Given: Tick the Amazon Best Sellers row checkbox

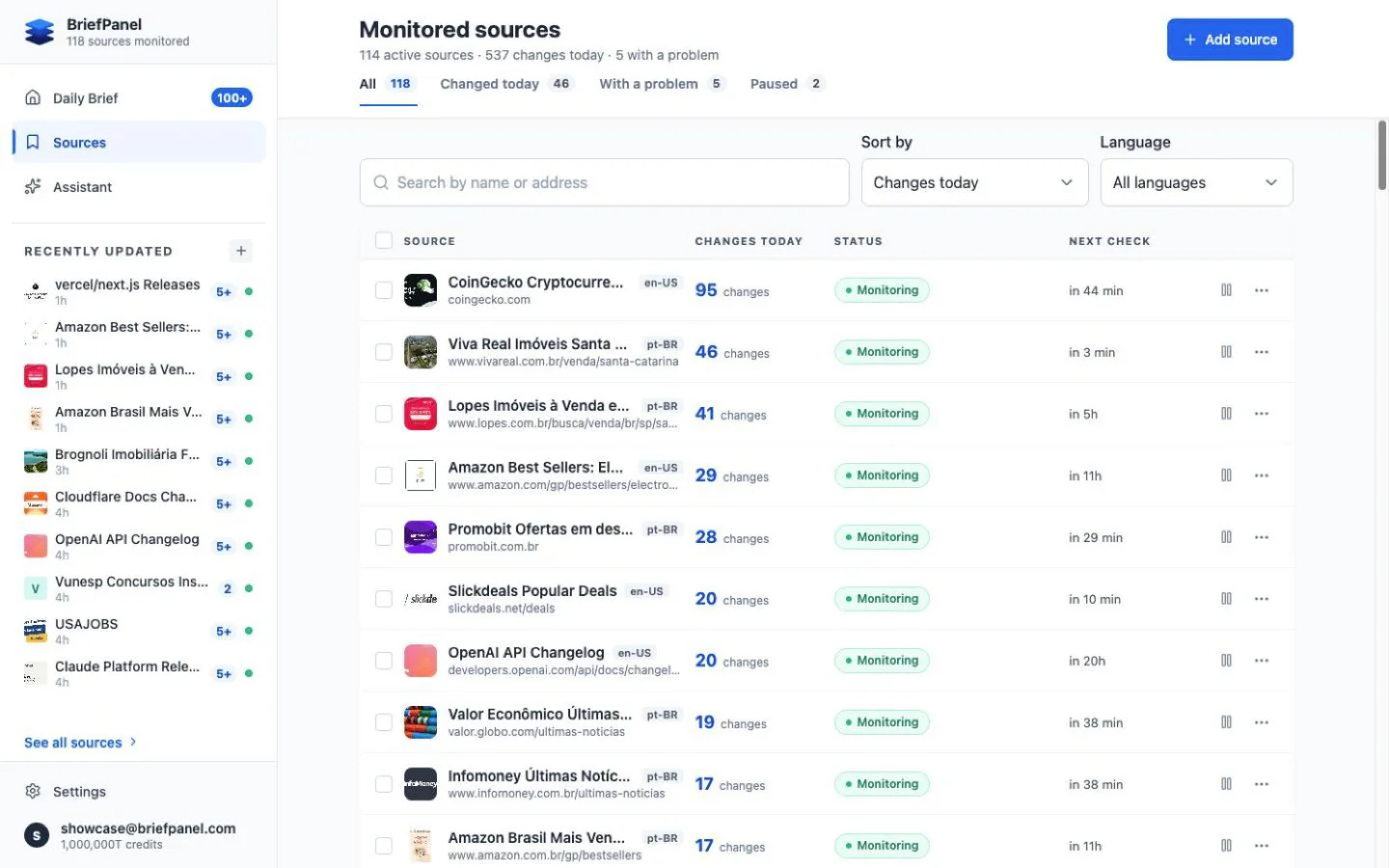Looking at the screenshot, I should (x=384, y=475).
